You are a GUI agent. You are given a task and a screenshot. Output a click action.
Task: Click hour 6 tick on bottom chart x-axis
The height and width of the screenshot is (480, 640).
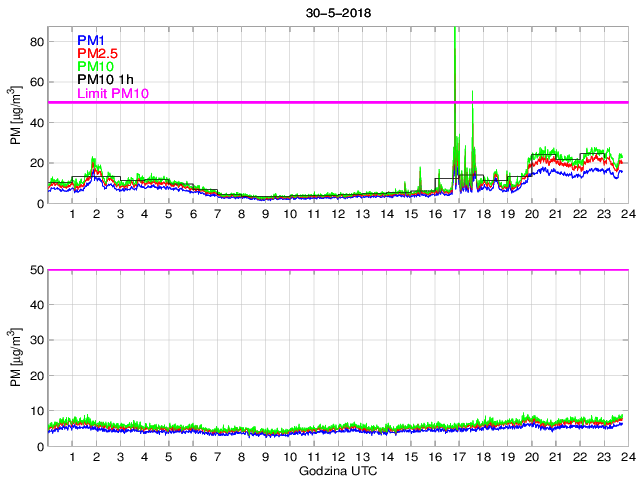193,457
